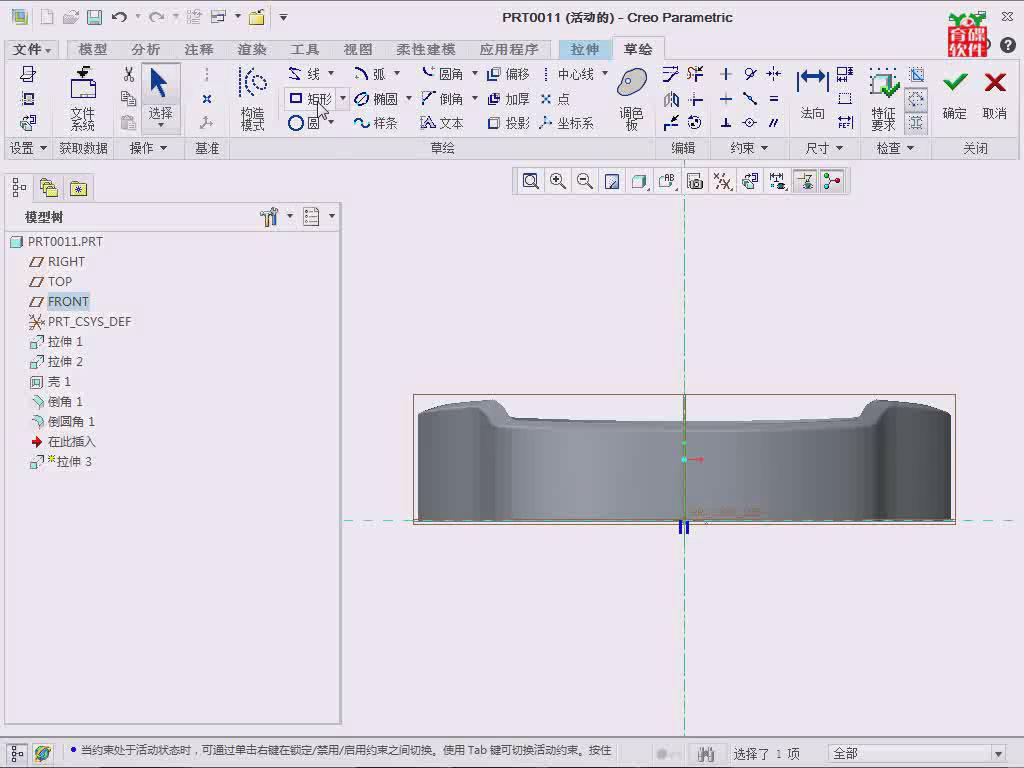This screenshot has width=1024, height=768.
Task: Select the Circle (圆) sketch tool
Action: click(x=303, y=123)
